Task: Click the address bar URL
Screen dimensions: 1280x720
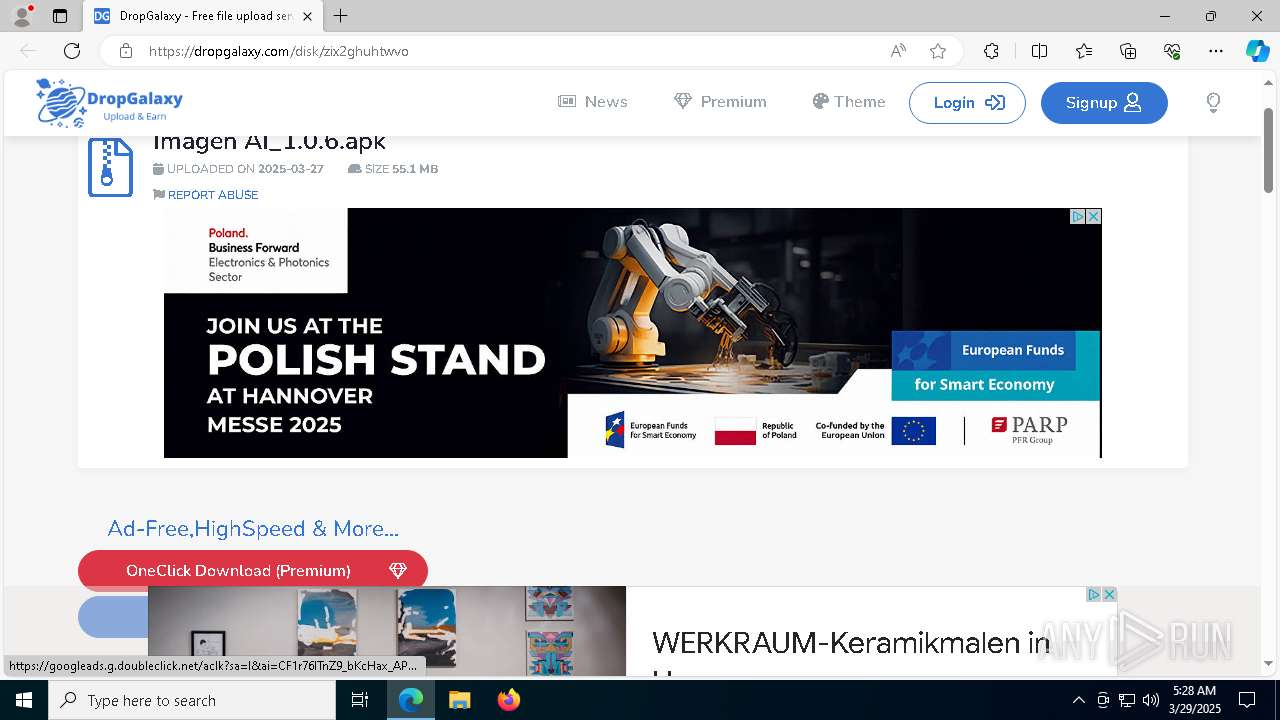Action: 279,51
